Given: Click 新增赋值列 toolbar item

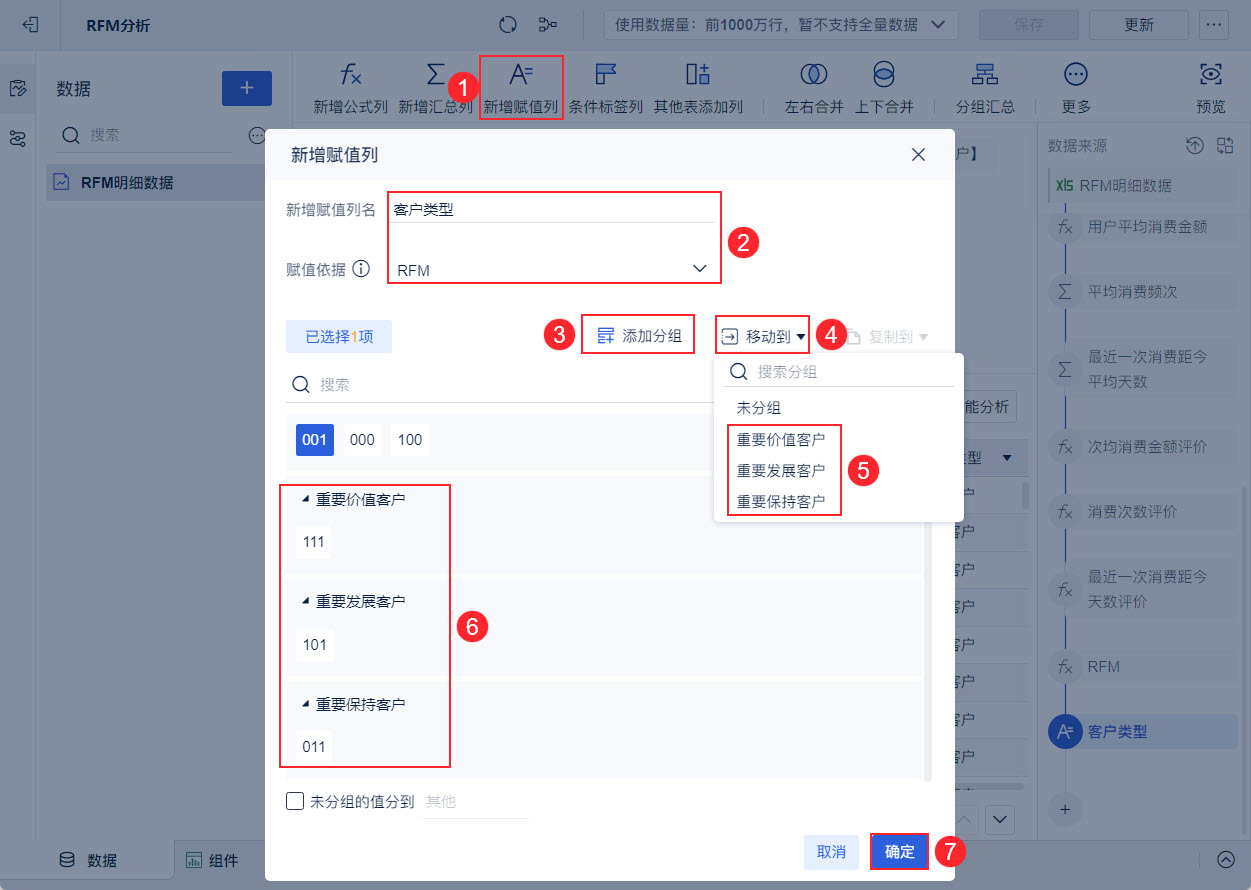Looking at the screenshot, I should click(521, 88).
